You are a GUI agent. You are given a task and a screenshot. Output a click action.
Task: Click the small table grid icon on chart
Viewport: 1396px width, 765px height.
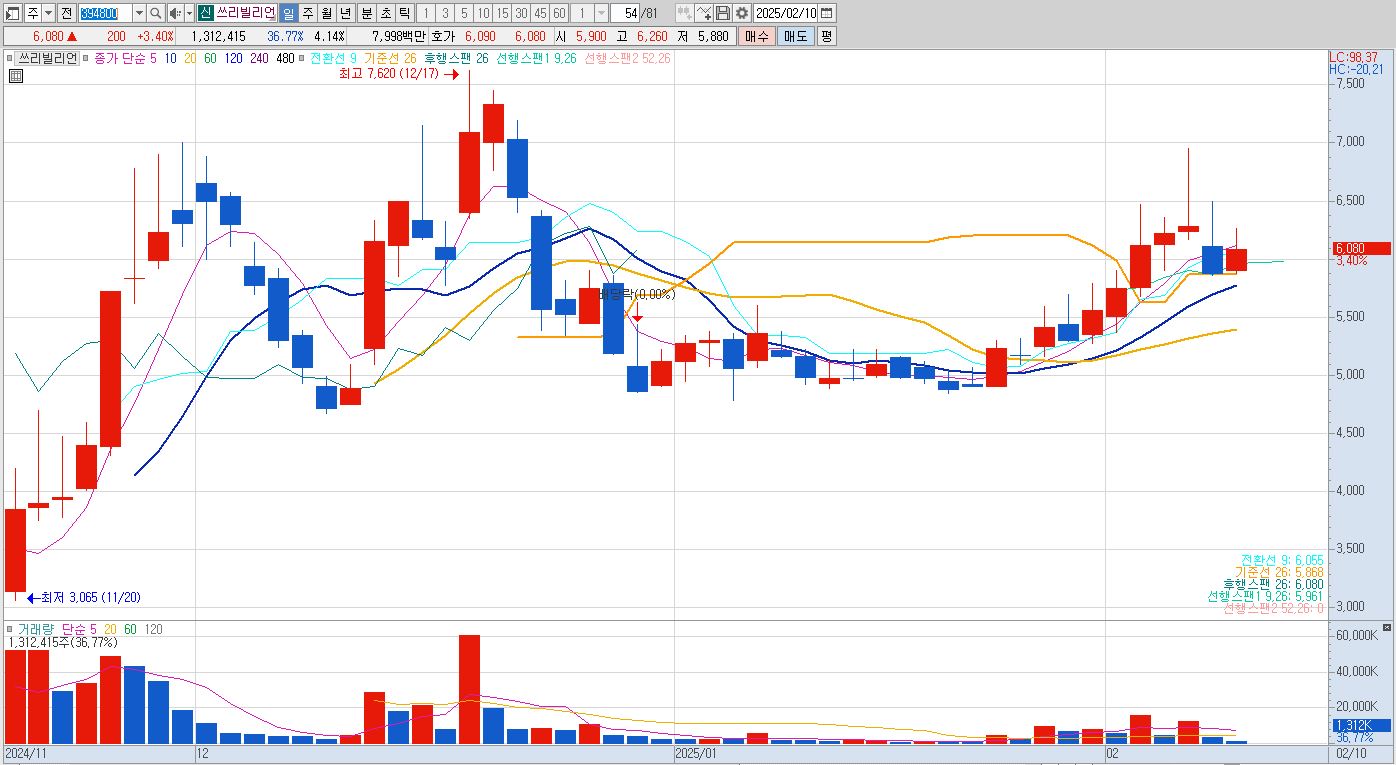point(15,74)
